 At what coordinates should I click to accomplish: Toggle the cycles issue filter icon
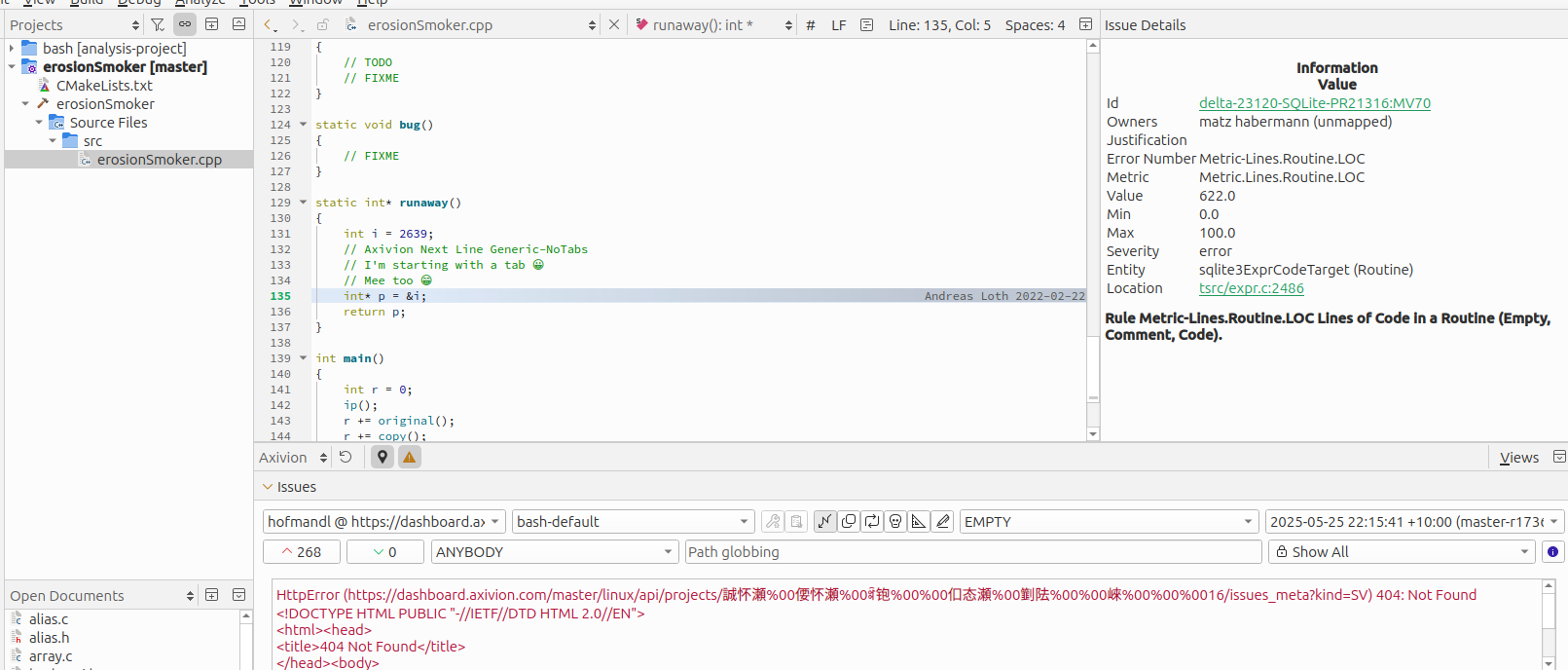click(x=872, y=522)
